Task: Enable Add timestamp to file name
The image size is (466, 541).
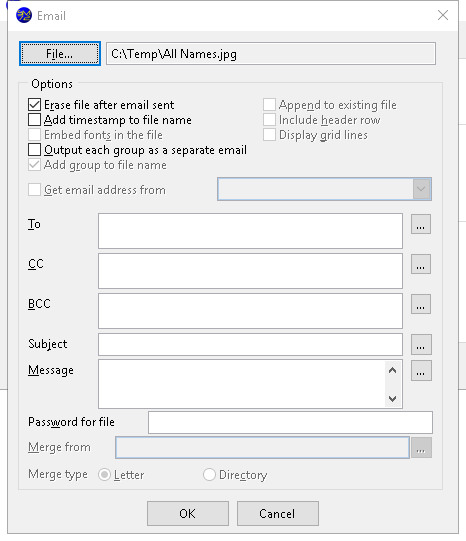Action: (34, 120)
